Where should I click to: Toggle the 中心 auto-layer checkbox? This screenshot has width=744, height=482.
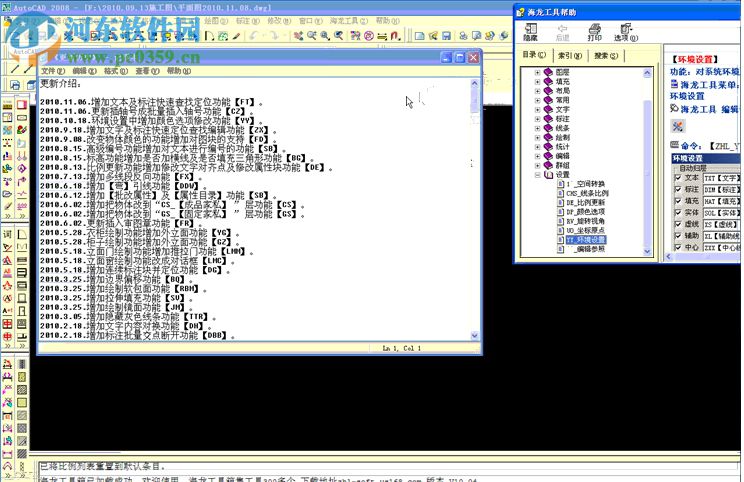pos(678,248)
